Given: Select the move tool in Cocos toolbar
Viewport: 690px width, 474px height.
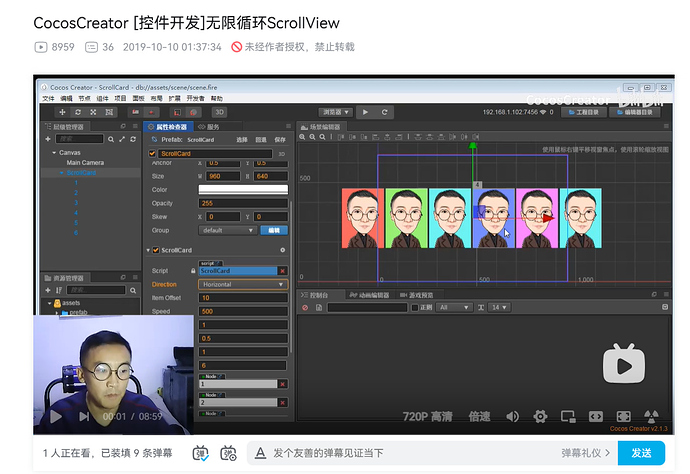Looking at the screenshot, I should coord(62,112).
